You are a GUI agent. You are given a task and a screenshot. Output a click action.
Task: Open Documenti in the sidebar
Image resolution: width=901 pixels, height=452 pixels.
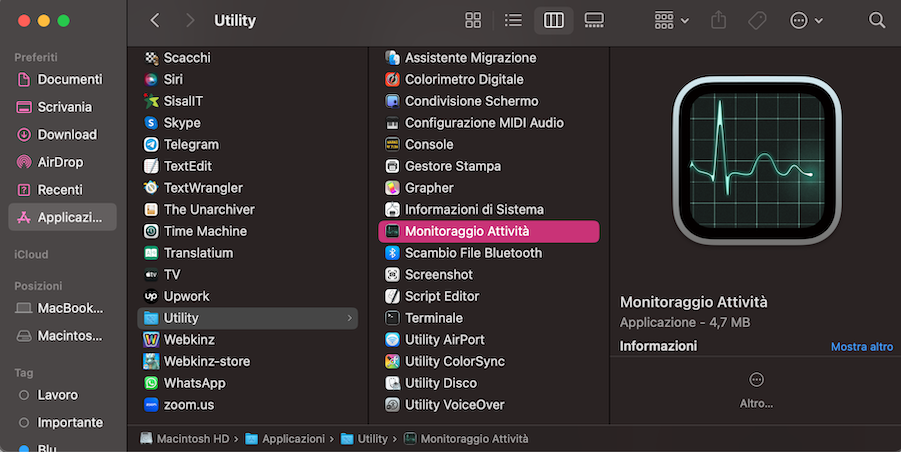tap(62, 79)
